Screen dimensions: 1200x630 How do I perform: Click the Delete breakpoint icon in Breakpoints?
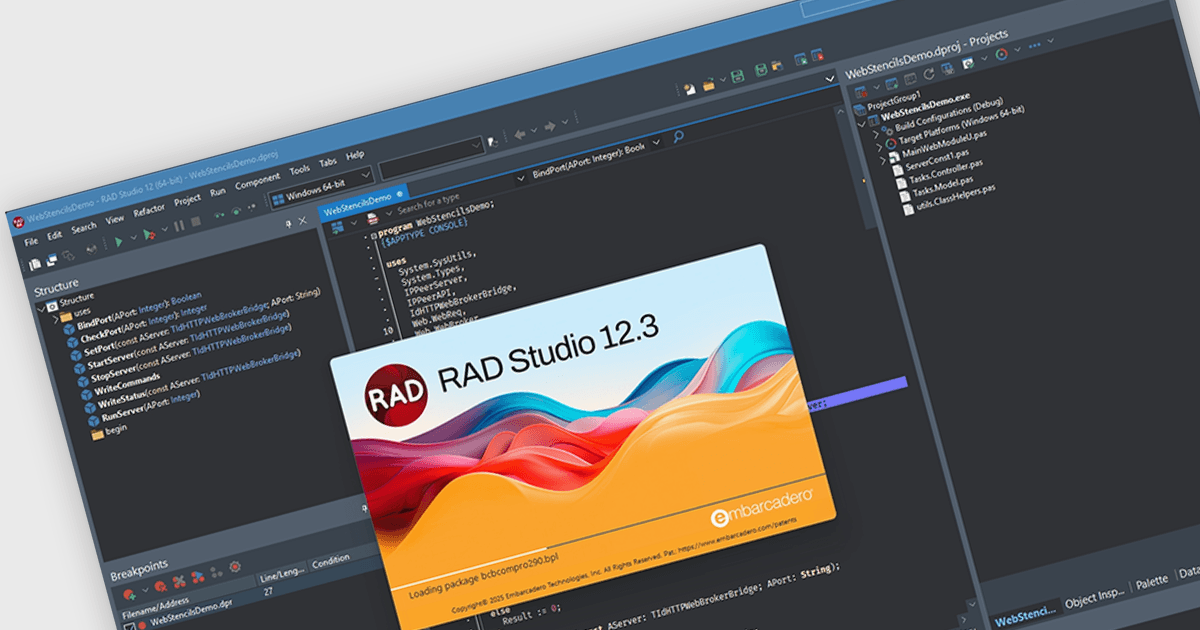tap(161, 586)
